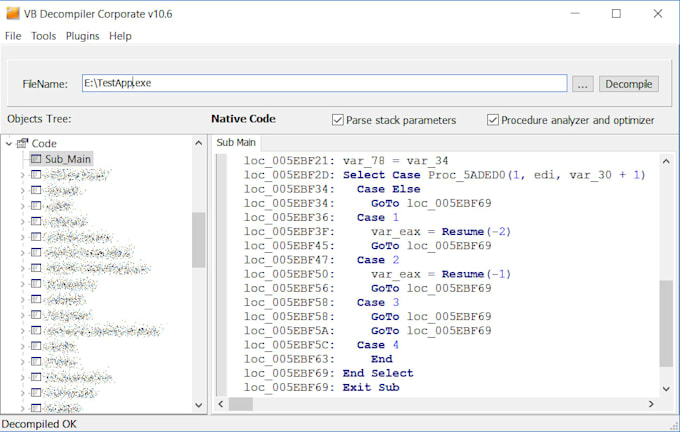The height and width of the screenshot is (432, 680).
Task: Minimize the VB Decompiler window
Action: pyautogui.click(x=575, y=14)
